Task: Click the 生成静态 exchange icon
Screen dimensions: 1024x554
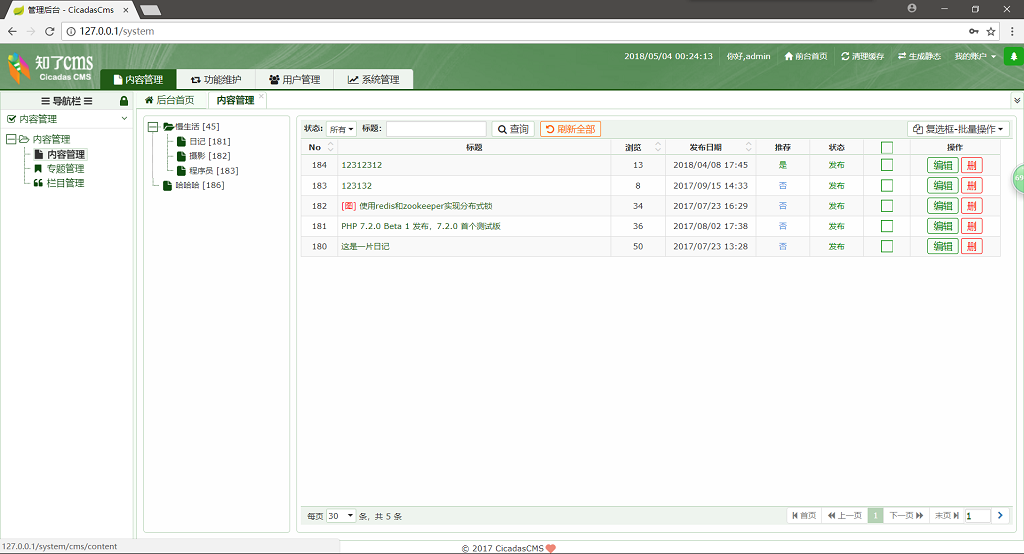Action: point(902,57)
